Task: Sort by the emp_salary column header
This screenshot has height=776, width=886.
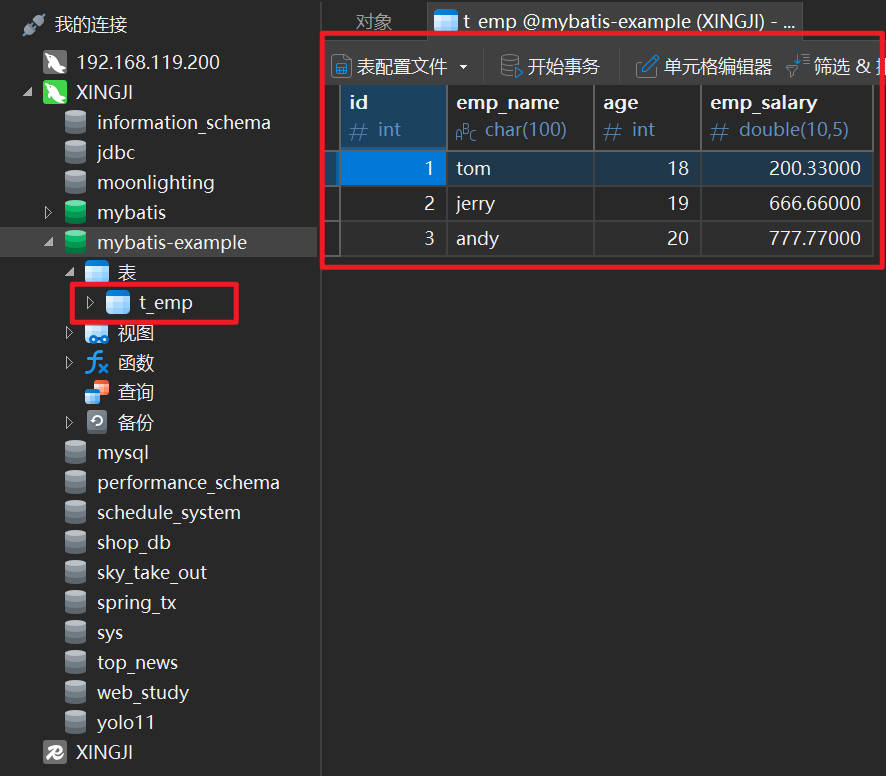Action: point(763,103)
